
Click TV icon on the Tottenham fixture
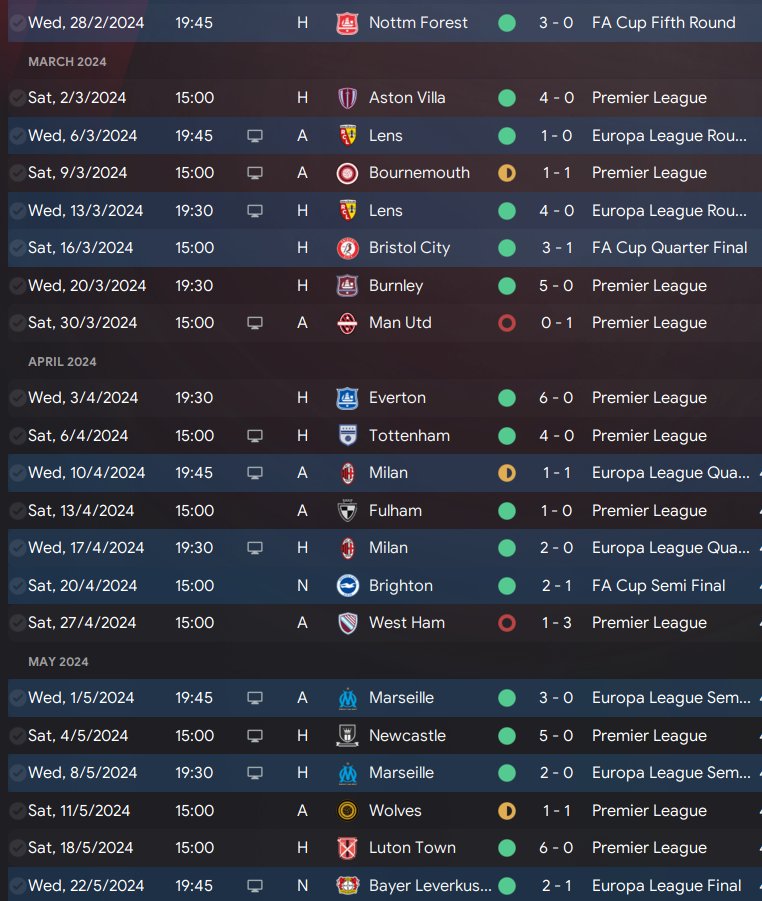click(x=255, y=436)
